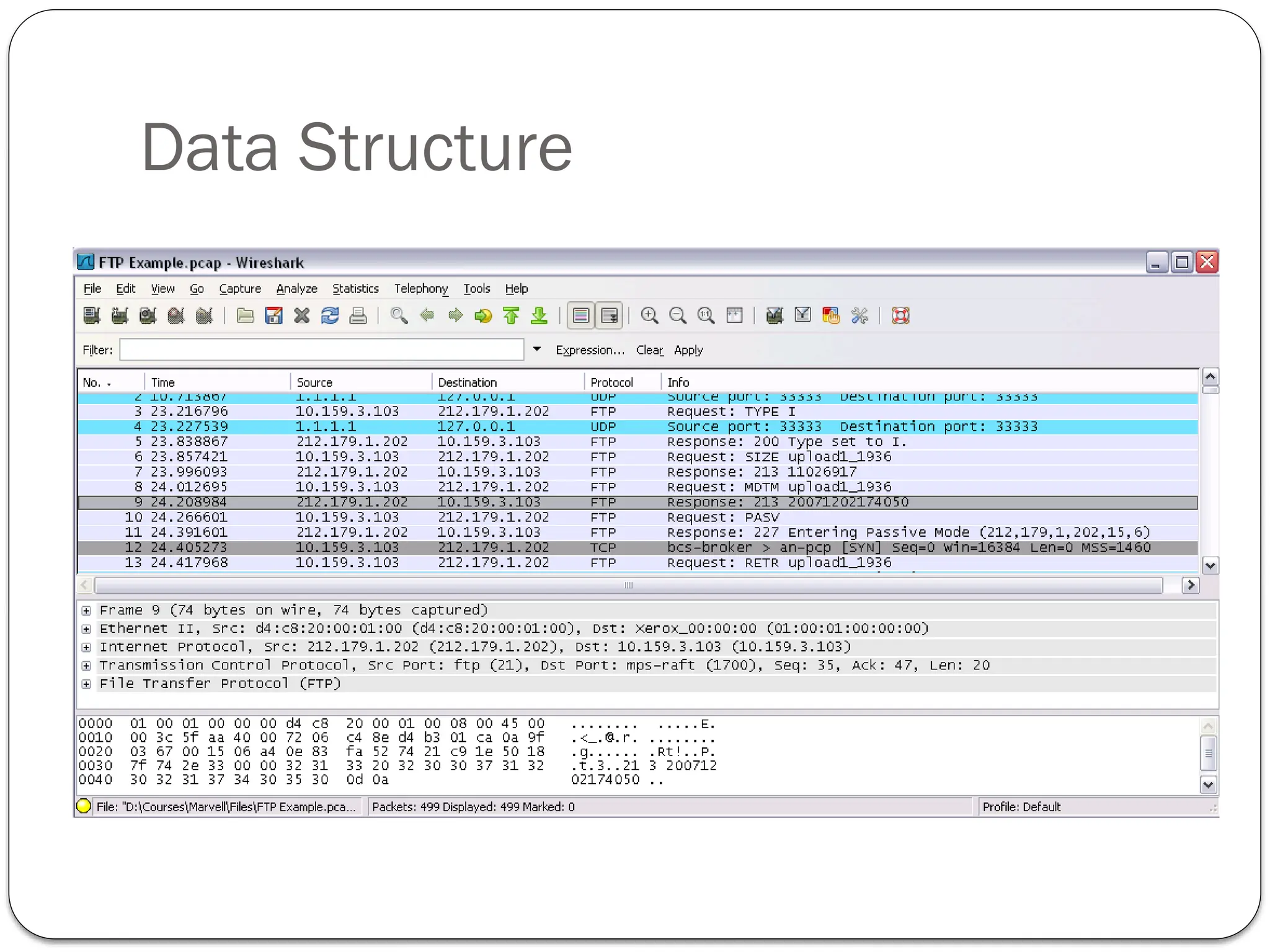Open help lifebuoy icon
This screenshot has width=1270, height=952.
click(x=900, y=315)
